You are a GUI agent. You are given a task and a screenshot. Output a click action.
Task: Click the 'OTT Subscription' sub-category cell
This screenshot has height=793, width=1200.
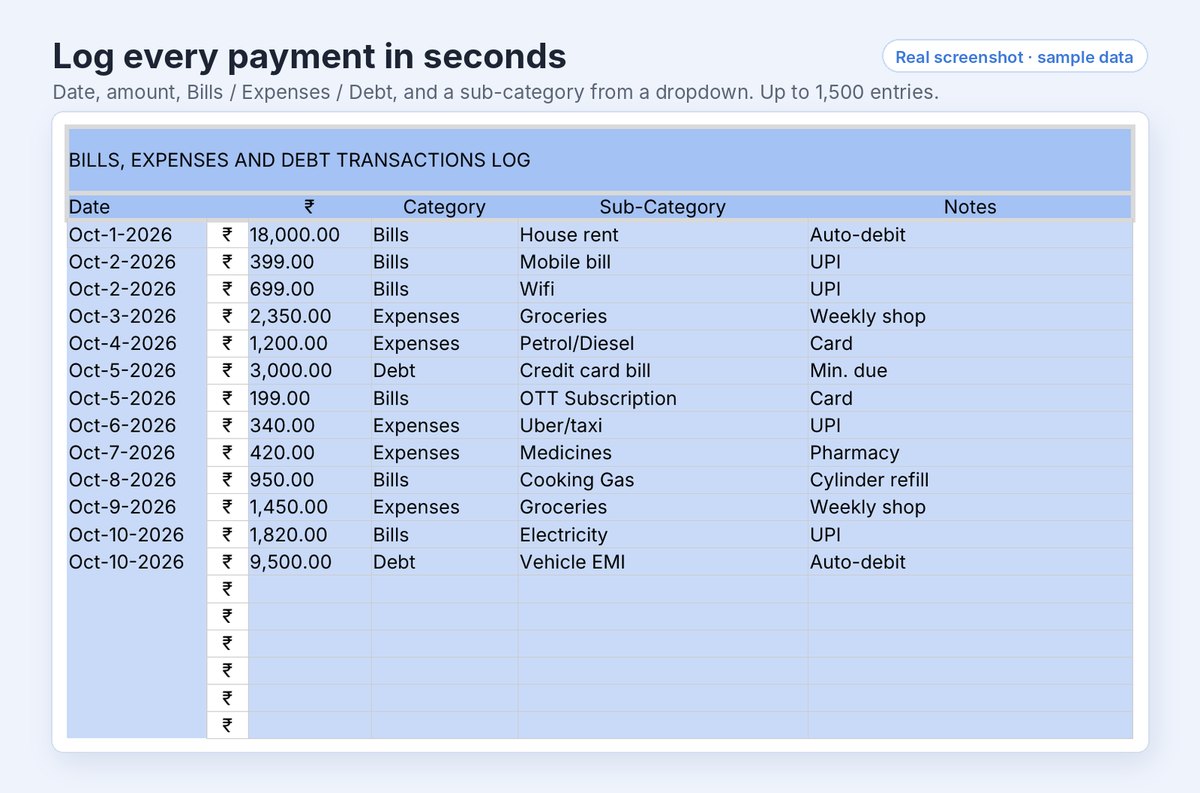point(663,398)
